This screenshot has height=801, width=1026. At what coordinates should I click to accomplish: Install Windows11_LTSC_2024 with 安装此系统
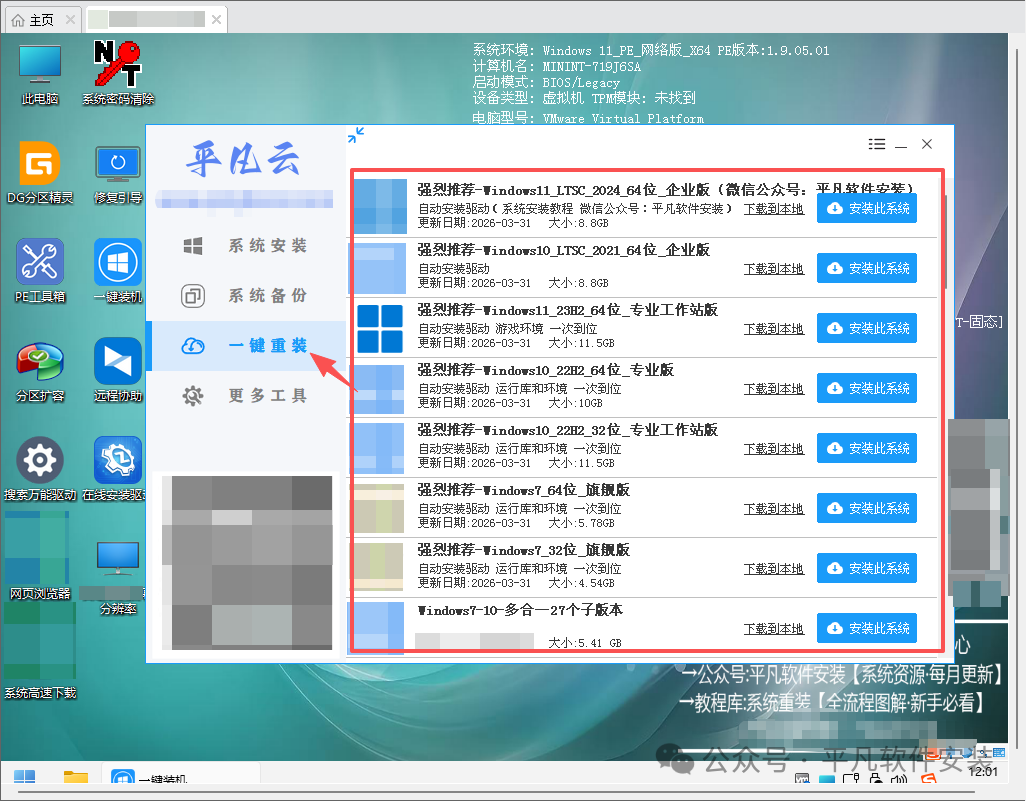click(867, 208)
